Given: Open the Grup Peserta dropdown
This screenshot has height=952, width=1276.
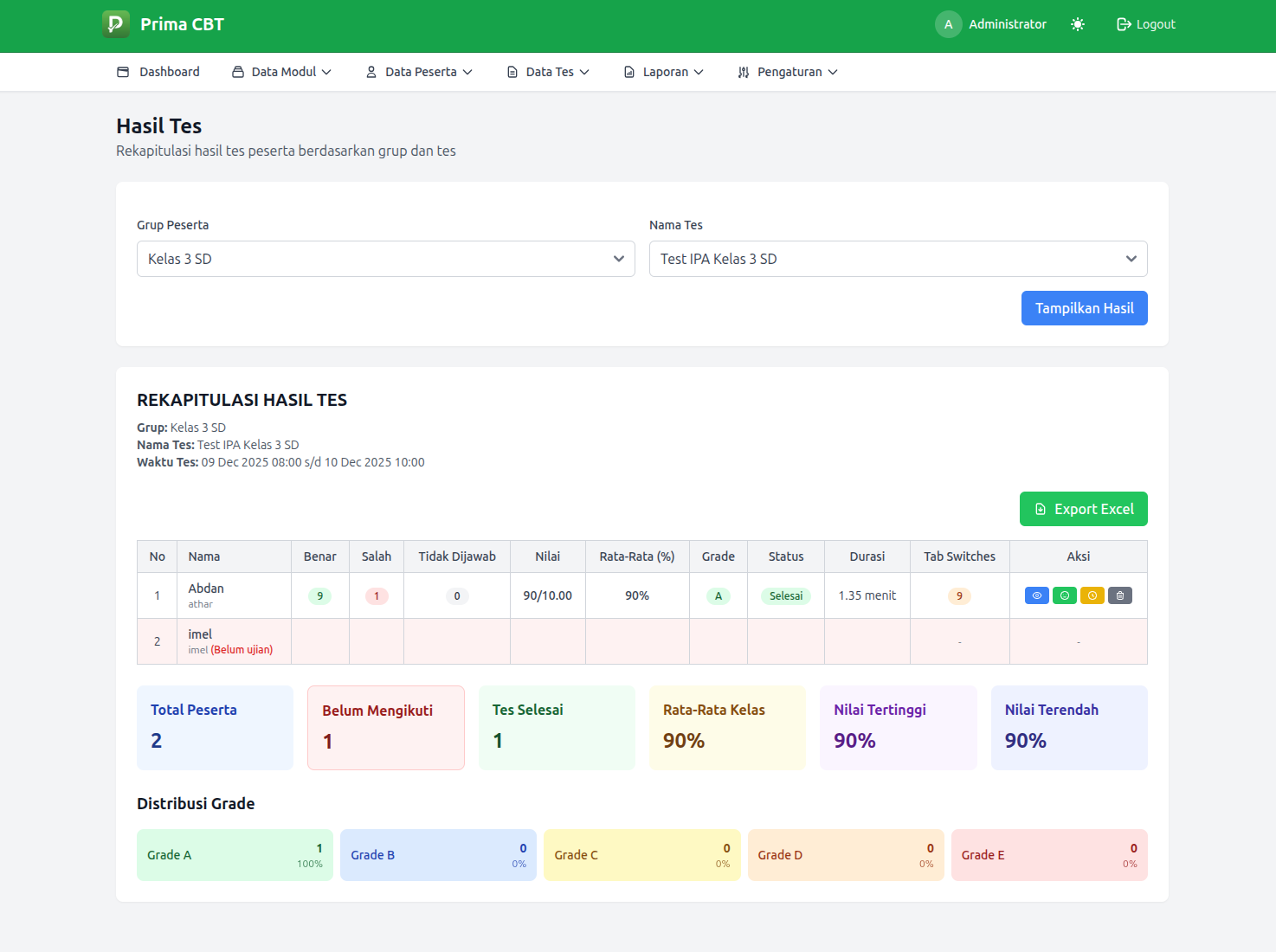Looking at the screenshot, I should click(385, 259).
